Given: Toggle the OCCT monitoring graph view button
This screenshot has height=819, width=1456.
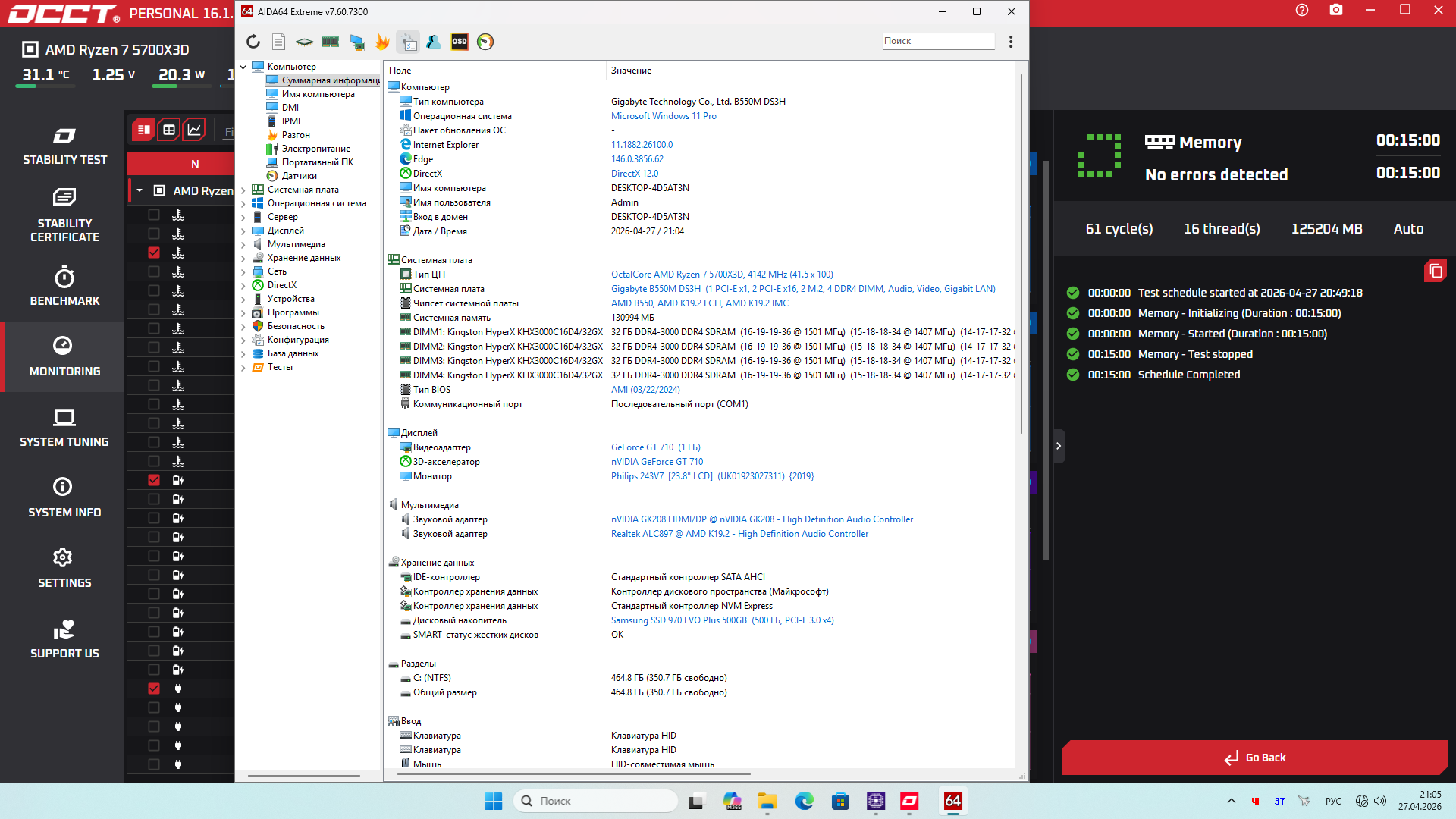Looking at the screenshot, I should pos(195,130).
